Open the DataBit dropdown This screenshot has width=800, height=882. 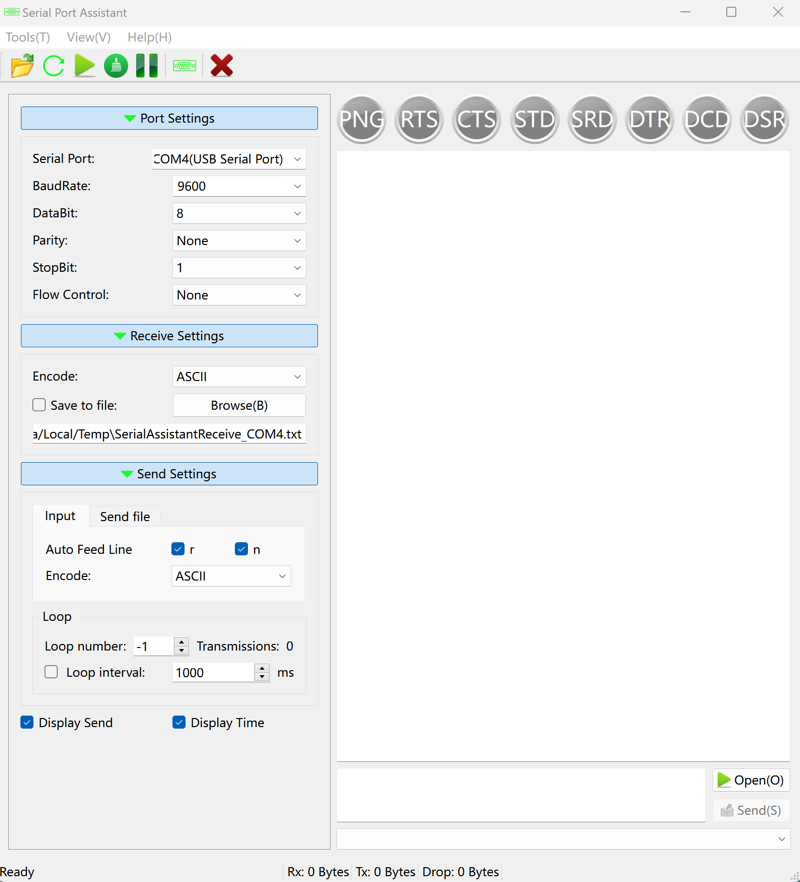pos(239,213)
